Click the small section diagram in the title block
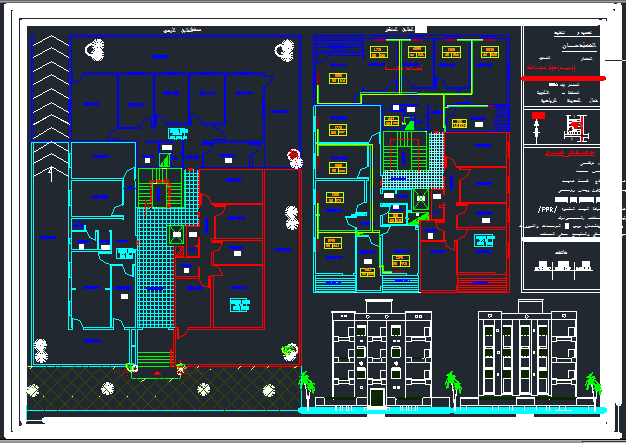Screen dimensions: 626x443 pyautogui.click(x=563, y=267)
